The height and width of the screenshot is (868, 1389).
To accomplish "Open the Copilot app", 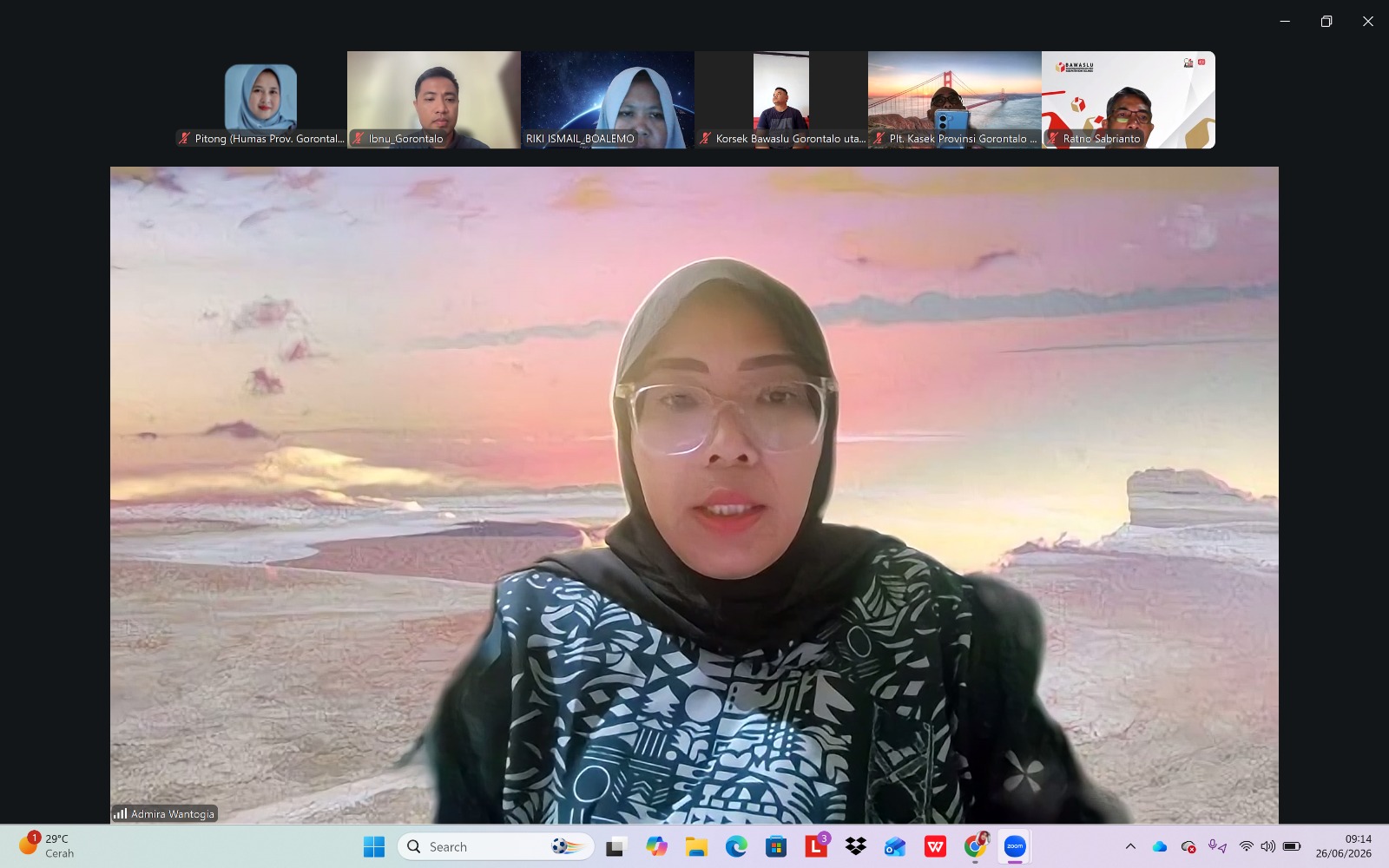I will [x=656, y=846].
